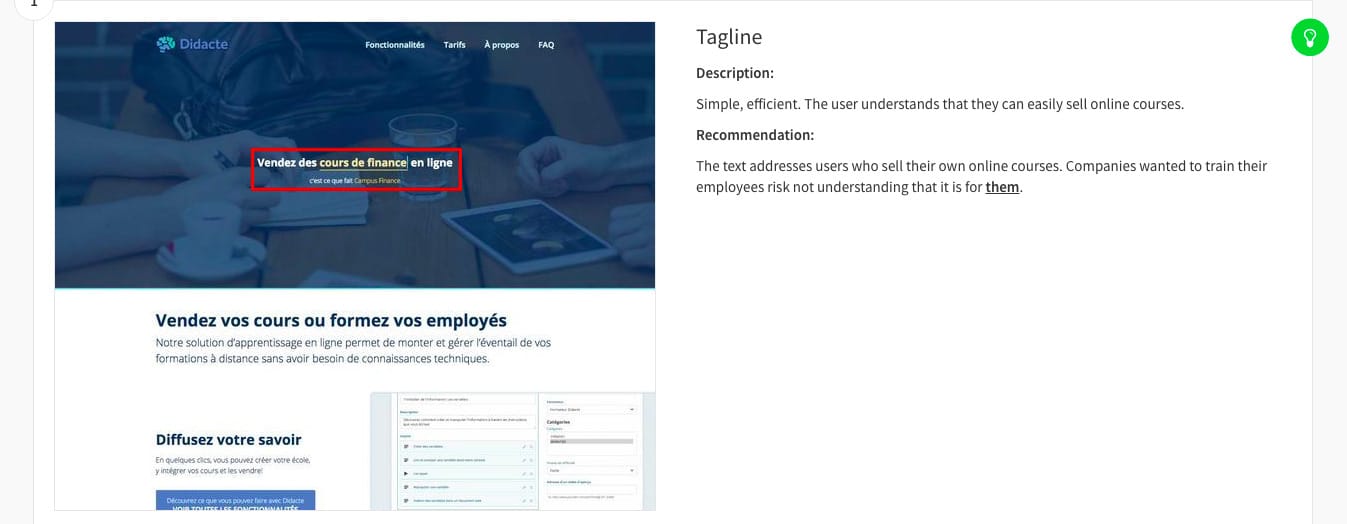Open the Fonctionnalités menu item
Image resolution: width=1347 pixels, height=524 pixels.
(394, 45)
